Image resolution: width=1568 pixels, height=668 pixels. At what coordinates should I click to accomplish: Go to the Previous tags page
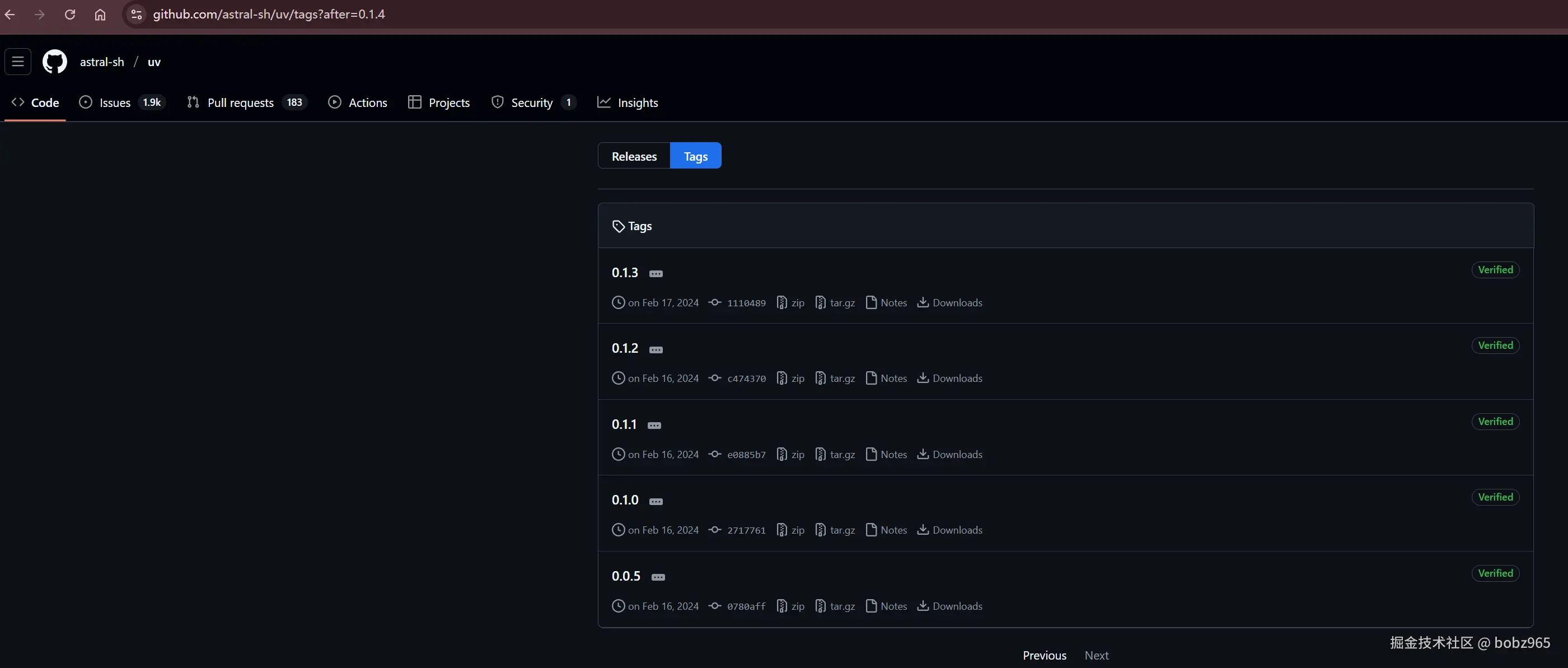point(1044,655)
